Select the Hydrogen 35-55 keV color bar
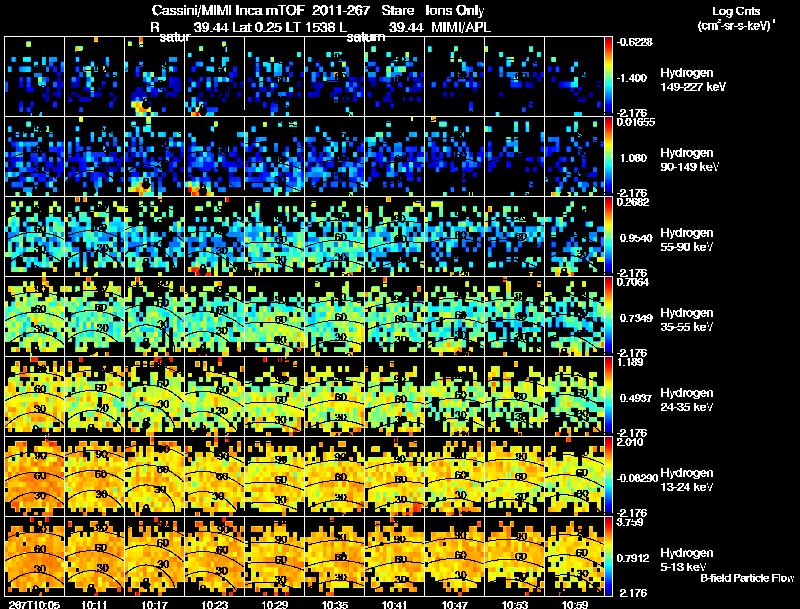The image size is (800, 609). [608, 316]
